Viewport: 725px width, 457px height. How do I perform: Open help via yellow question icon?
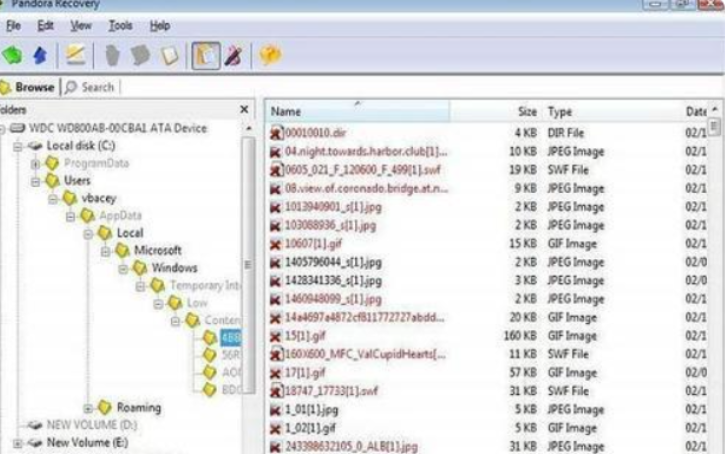[269, 56]
